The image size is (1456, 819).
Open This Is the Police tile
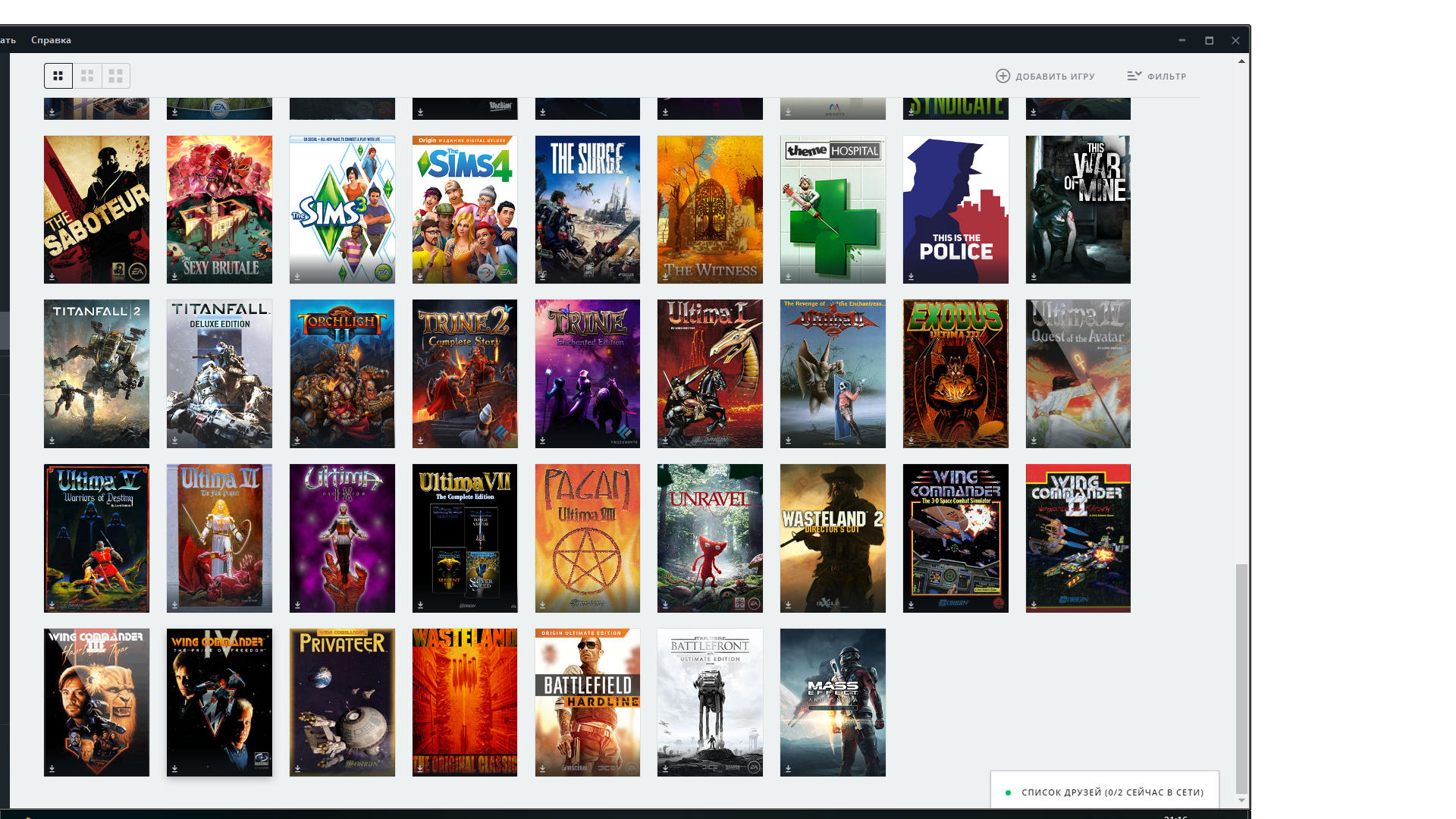[x=955, y=209]
